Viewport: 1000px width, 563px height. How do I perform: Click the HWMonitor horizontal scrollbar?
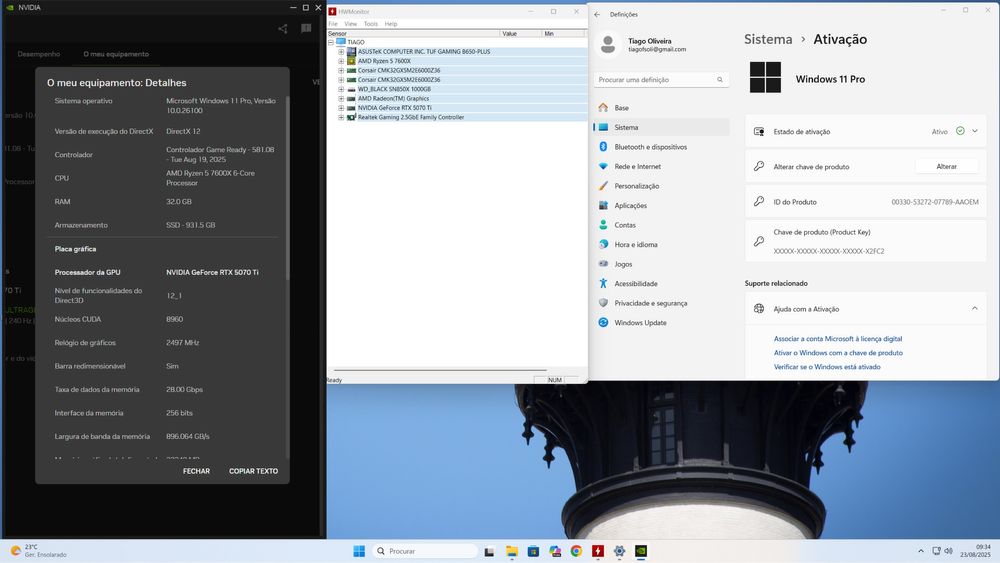(440, 370)
